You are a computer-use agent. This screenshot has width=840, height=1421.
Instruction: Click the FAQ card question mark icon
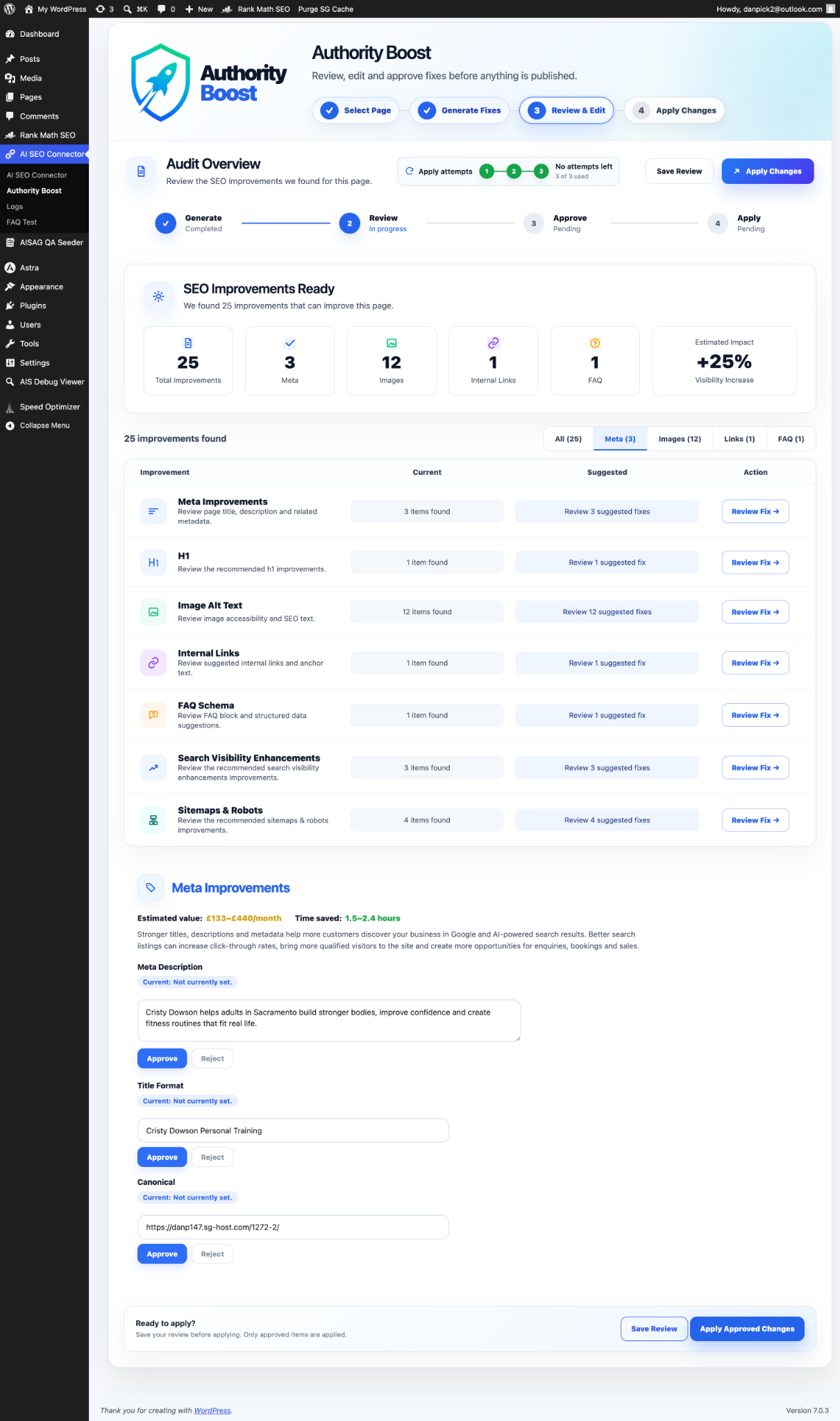[x=595, y=343]
